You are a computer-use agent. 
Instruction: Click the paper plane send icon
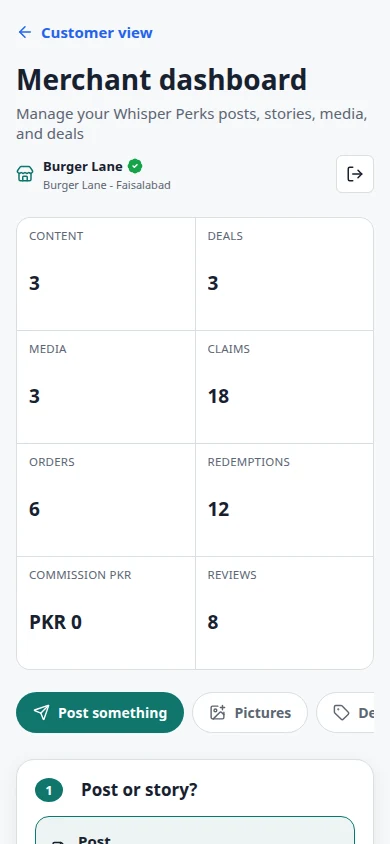[41, 713]
